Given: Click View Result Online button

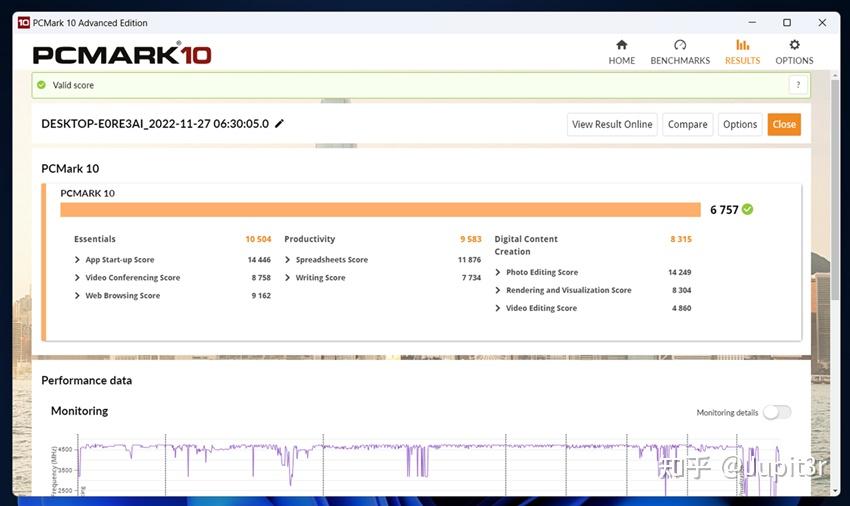Looking at the screenshot, I should coord(612,124).
